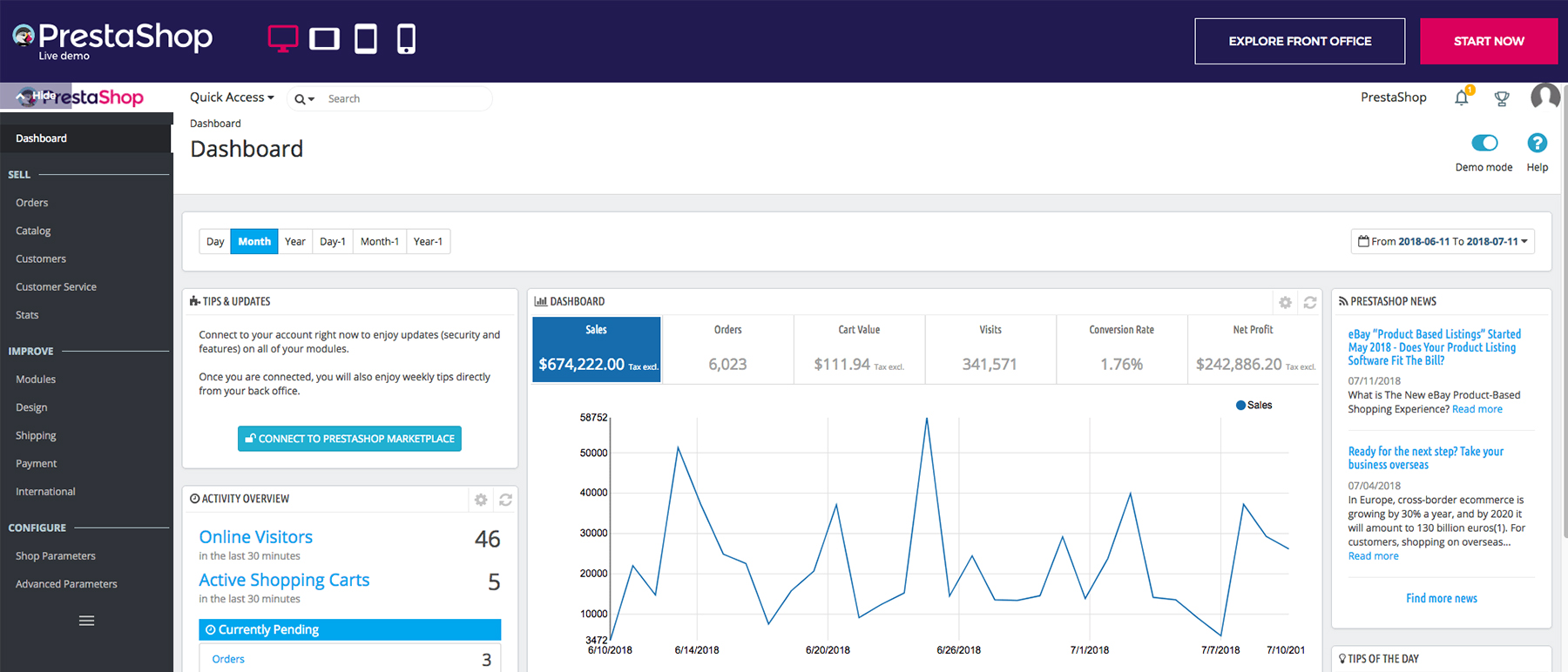1568x672 pixels.
Task: Open the Find more news link
Action: (1441, 598)
